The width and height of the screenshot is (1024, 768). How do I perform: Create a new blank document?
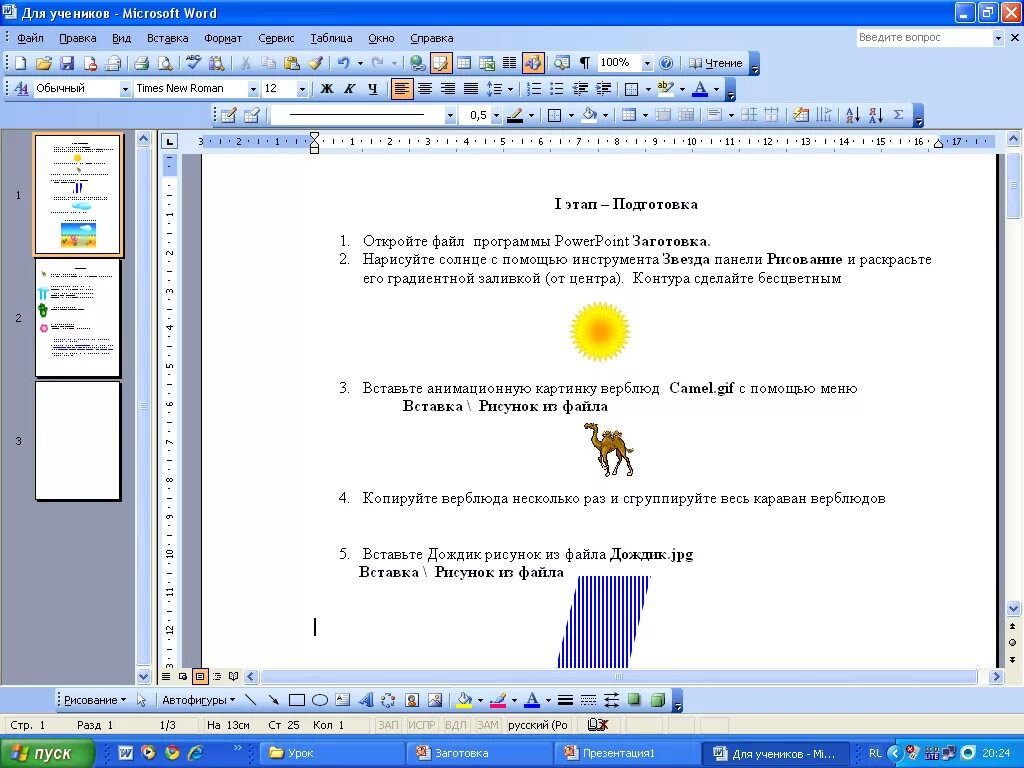(21, 63)
